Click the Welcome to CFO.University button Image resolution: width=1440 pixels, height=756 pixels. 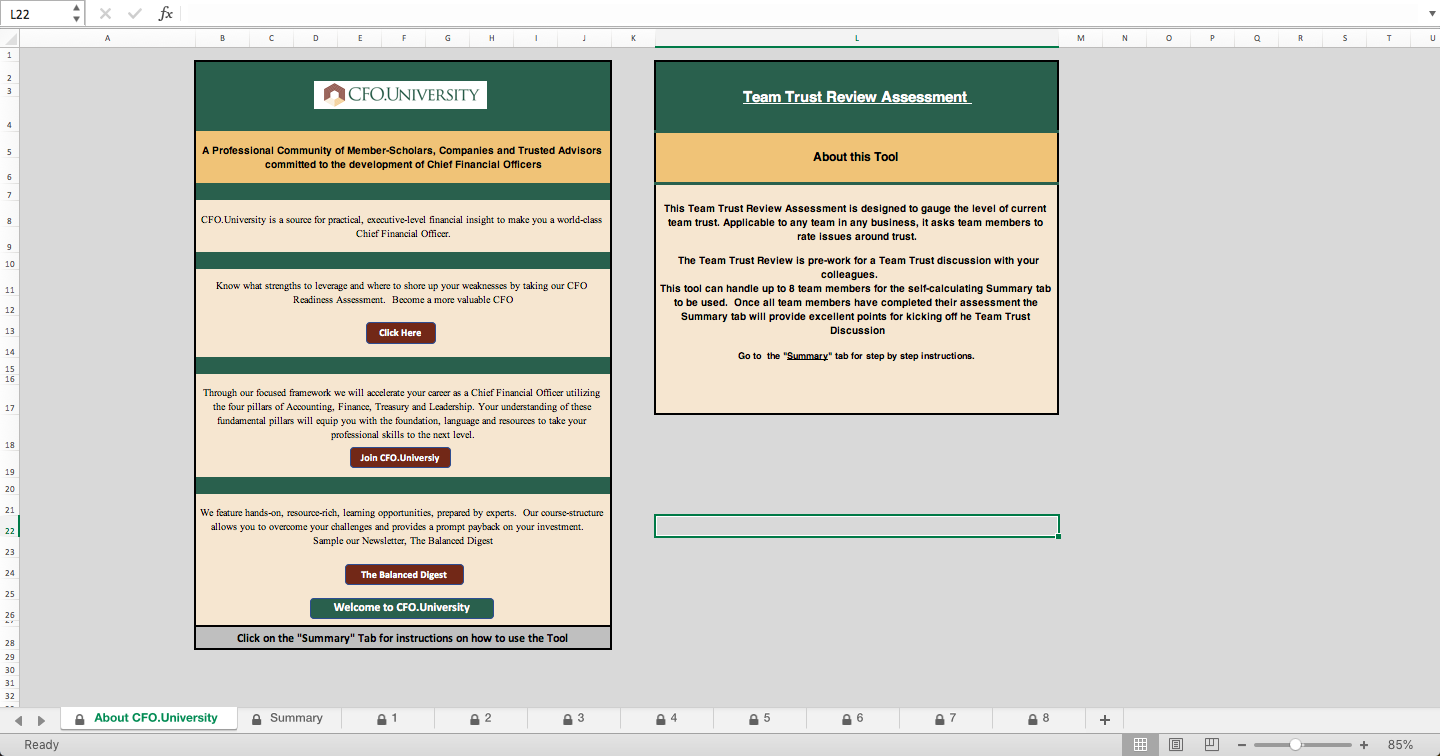pyautogui.click(x=402, y=608)
